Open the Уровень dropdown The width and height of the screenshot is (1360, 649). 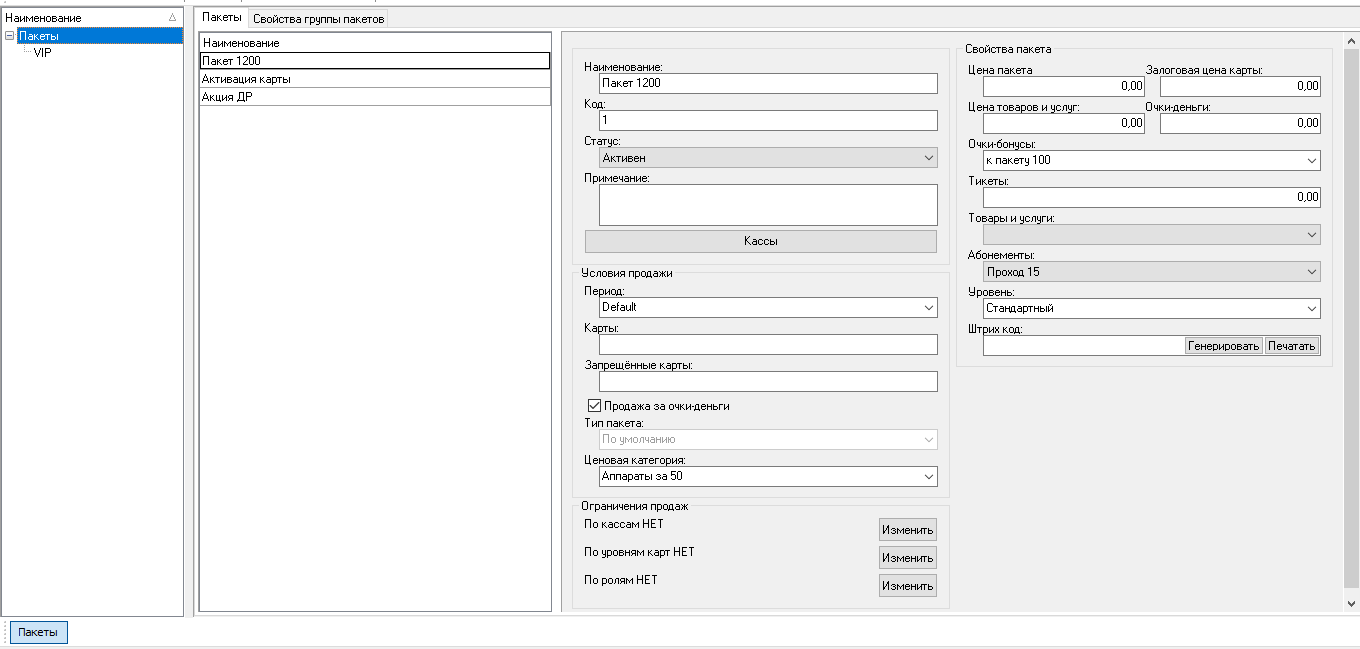[x=1152, y=308]
